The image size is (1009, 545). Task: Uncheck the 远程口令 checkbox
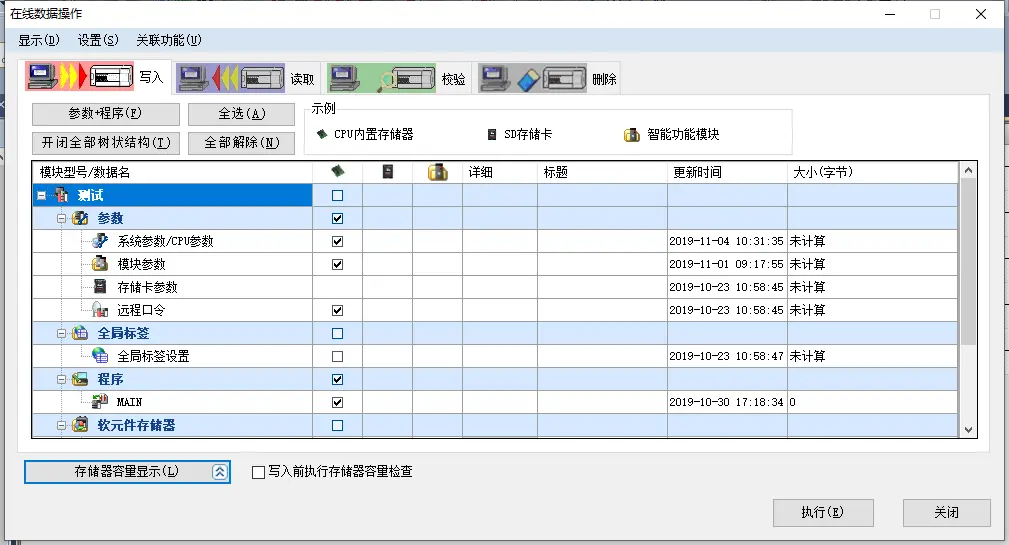click(x=337, y=311)
